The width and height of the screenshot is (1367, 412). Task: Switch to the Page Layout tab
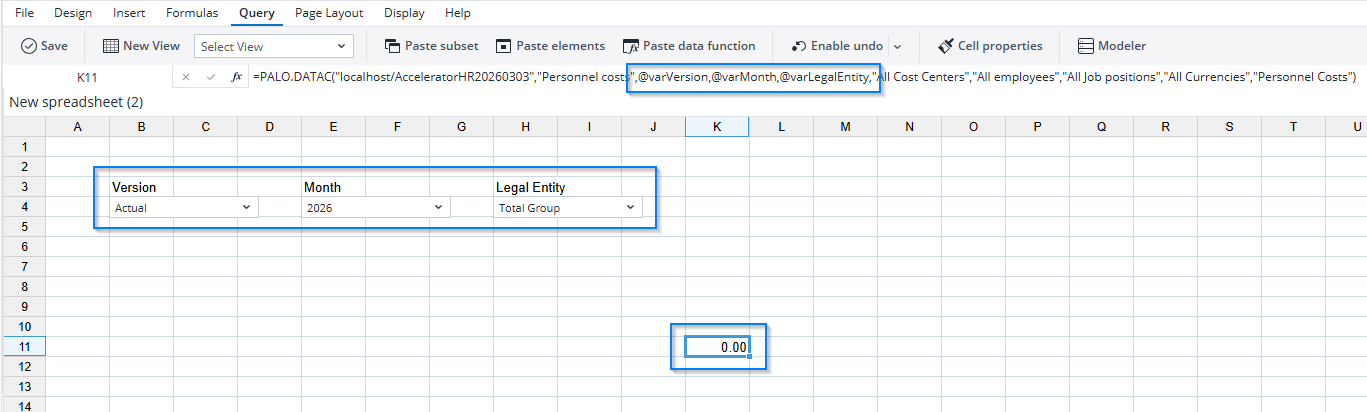click(x=329, y=13)
